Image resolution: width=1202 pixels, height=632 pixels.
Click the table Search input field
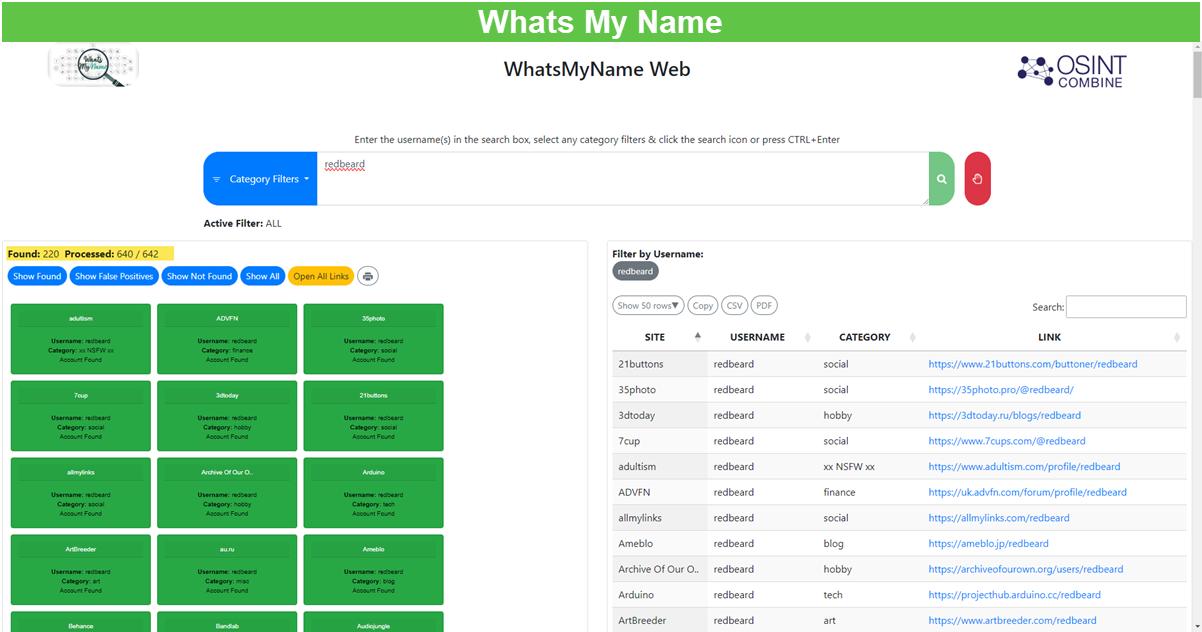(x=1126, y=307)
